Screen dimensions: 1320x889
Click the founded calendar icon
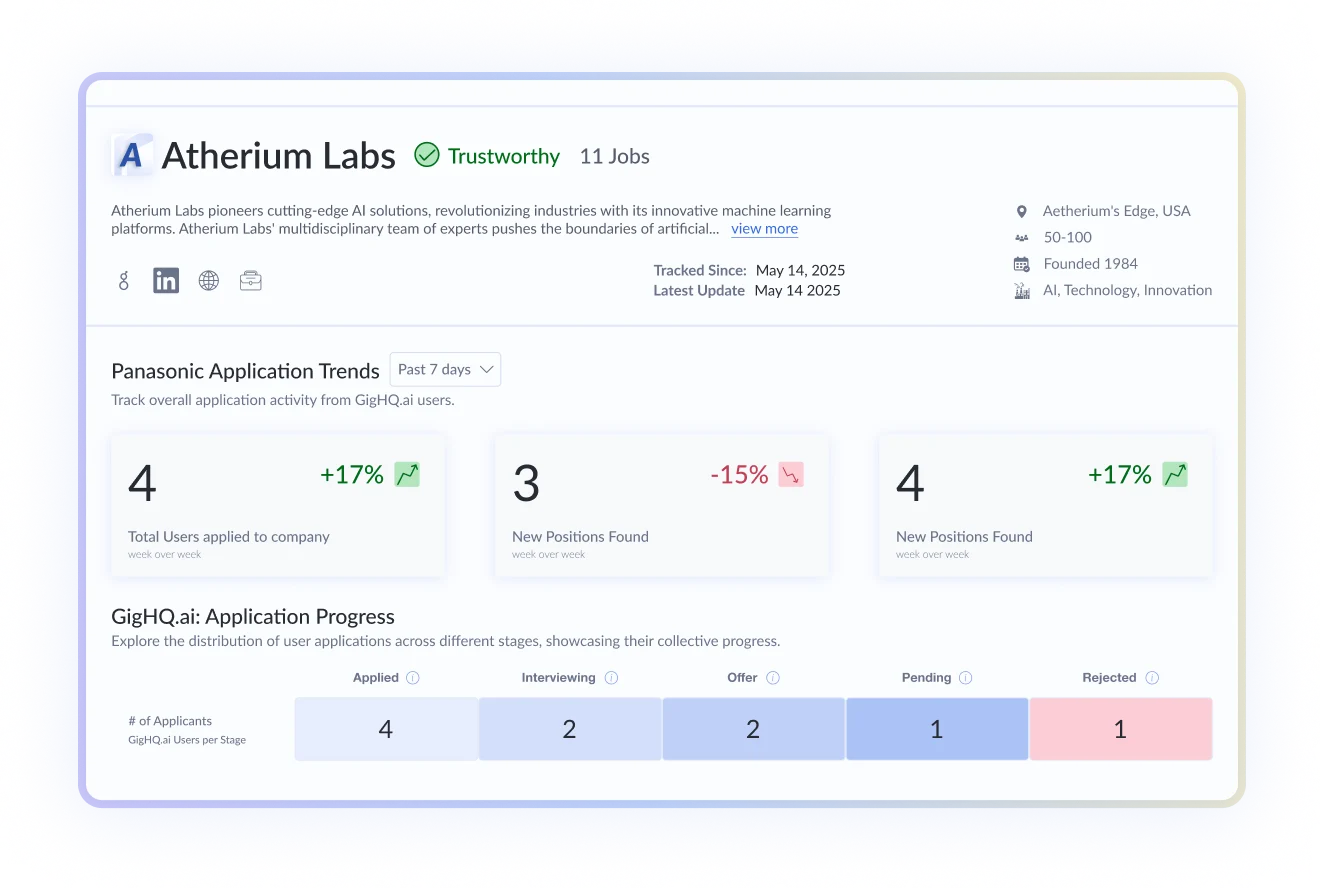pyautogui.click(x=1021, y=264)
